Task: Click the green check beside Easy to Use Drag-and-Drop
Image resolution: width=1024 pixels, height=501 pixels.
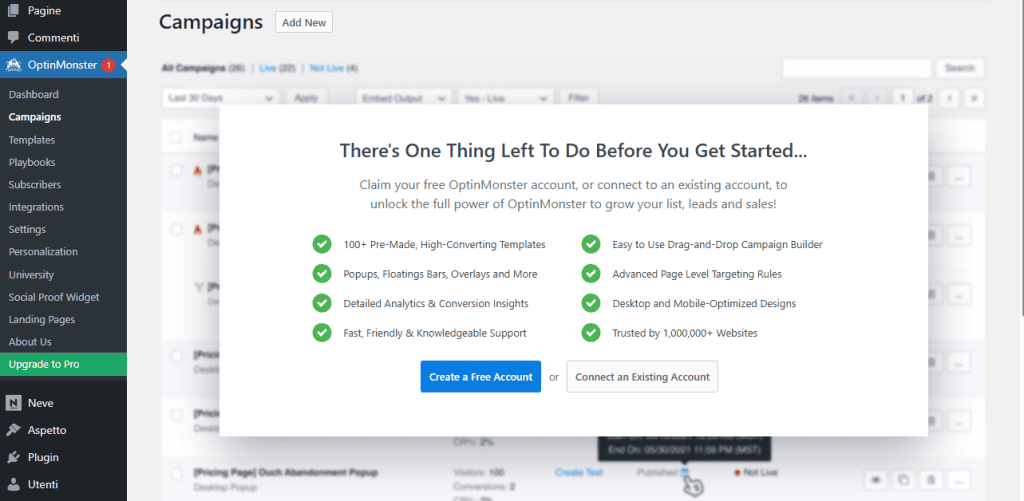Action: click(590, 244)
